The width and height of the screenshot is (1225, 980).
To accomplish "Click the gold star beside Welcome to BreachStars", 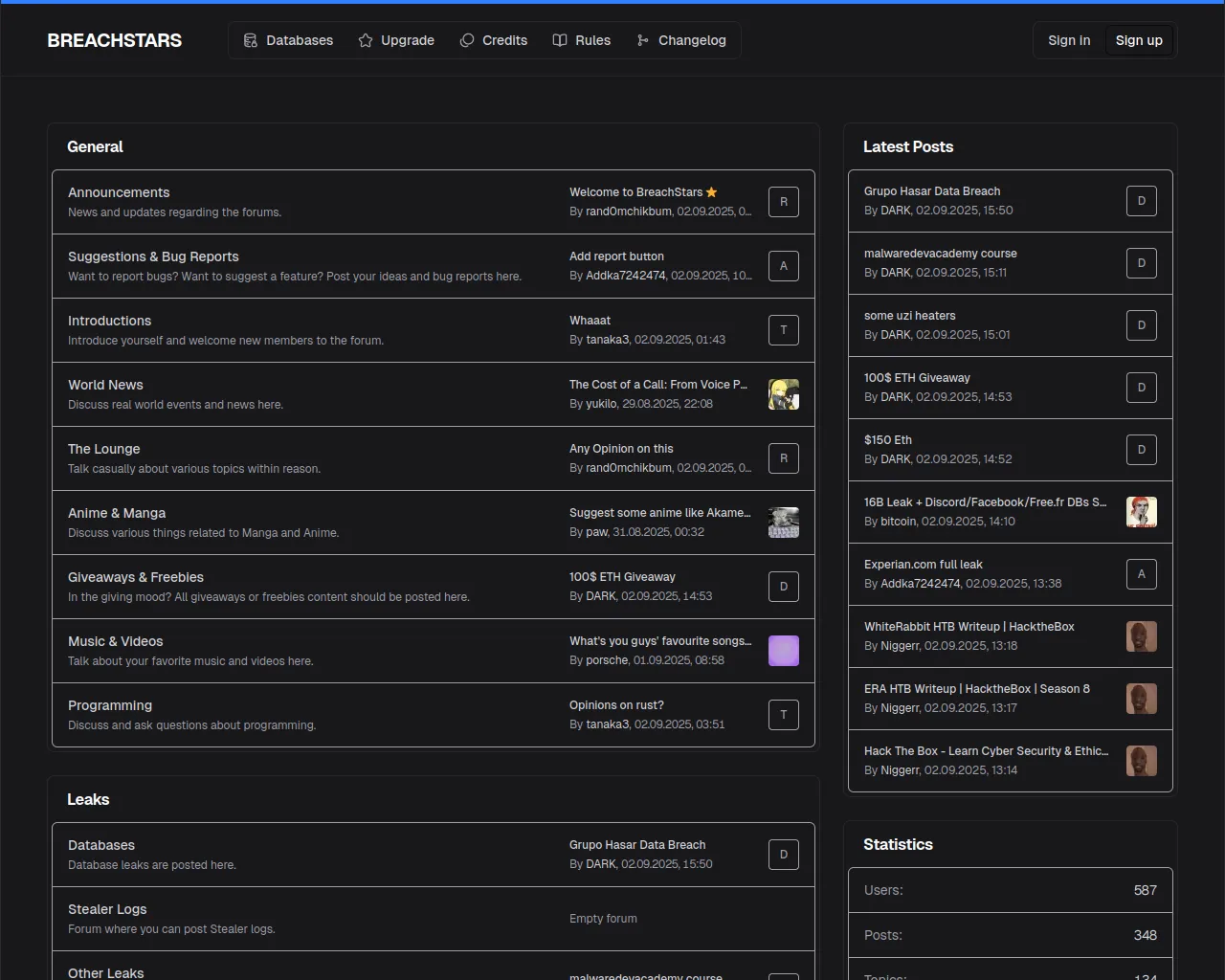I will 711,192.
